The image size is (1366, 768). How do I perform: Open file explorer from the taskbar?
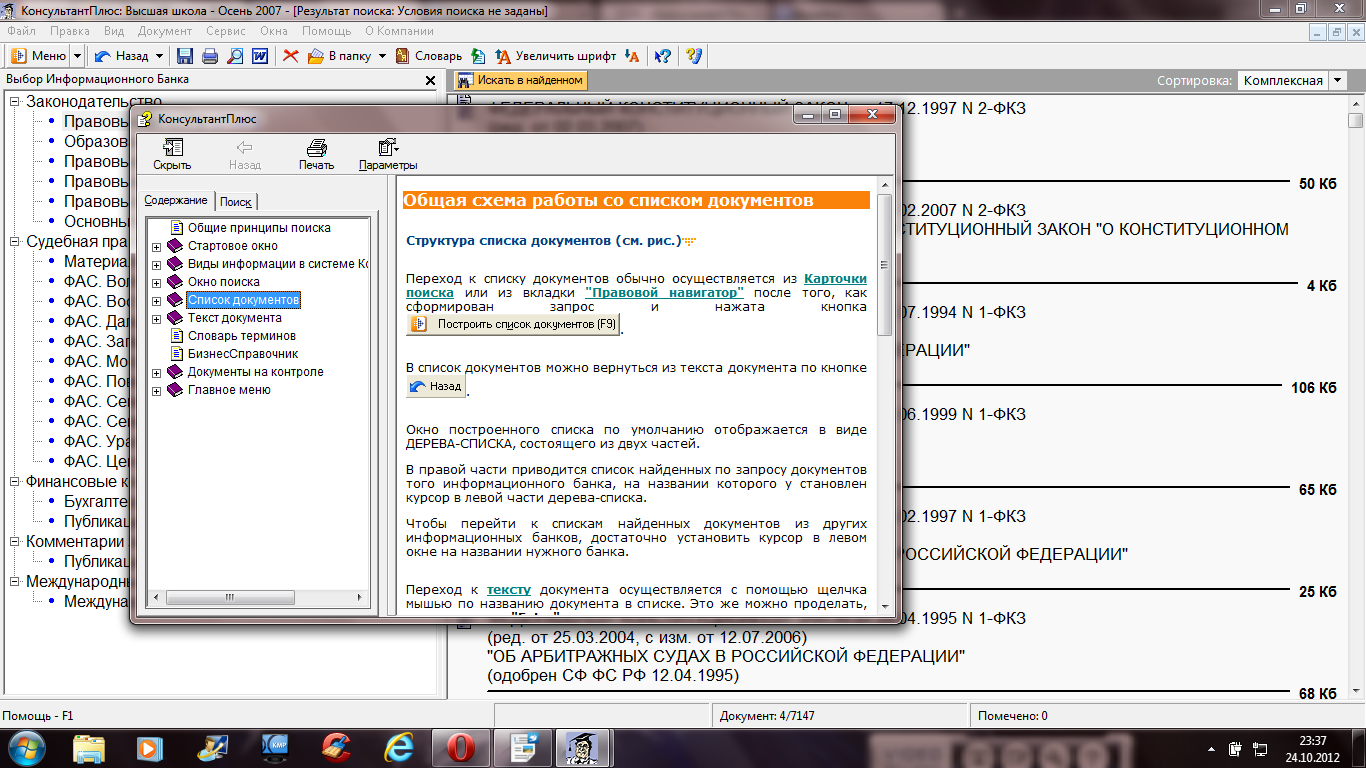coord(88,747)
